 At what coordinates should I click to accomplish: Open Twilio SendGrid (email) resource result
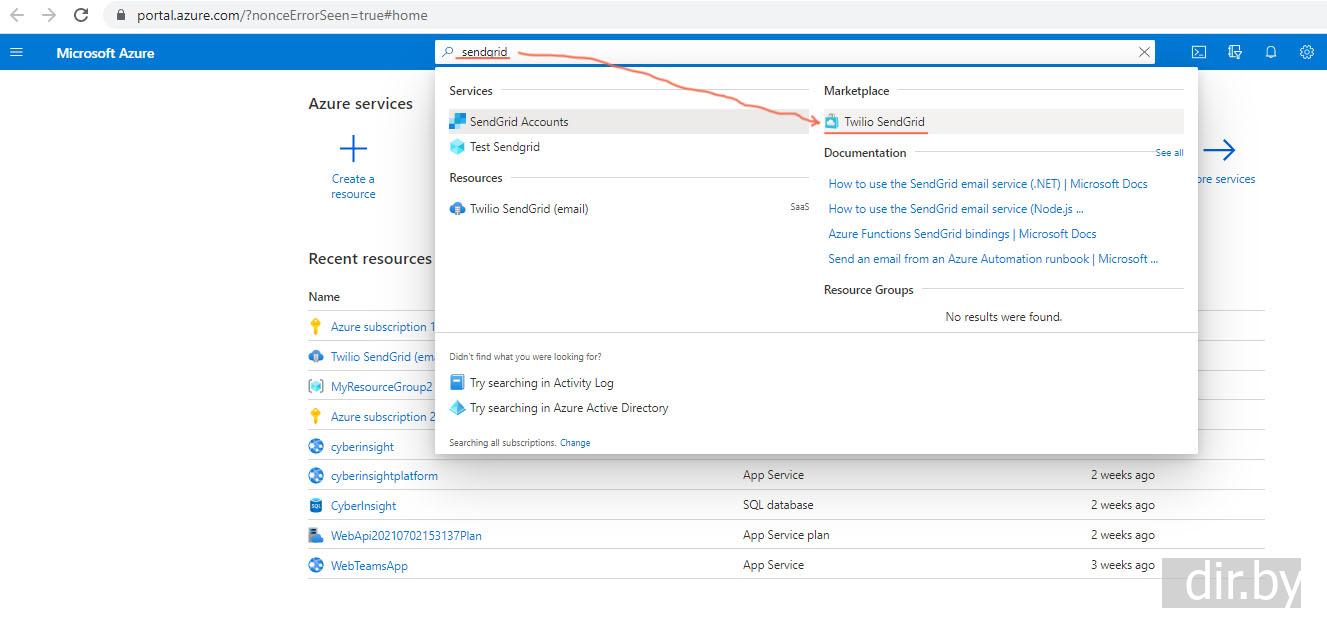click(528, 209)
